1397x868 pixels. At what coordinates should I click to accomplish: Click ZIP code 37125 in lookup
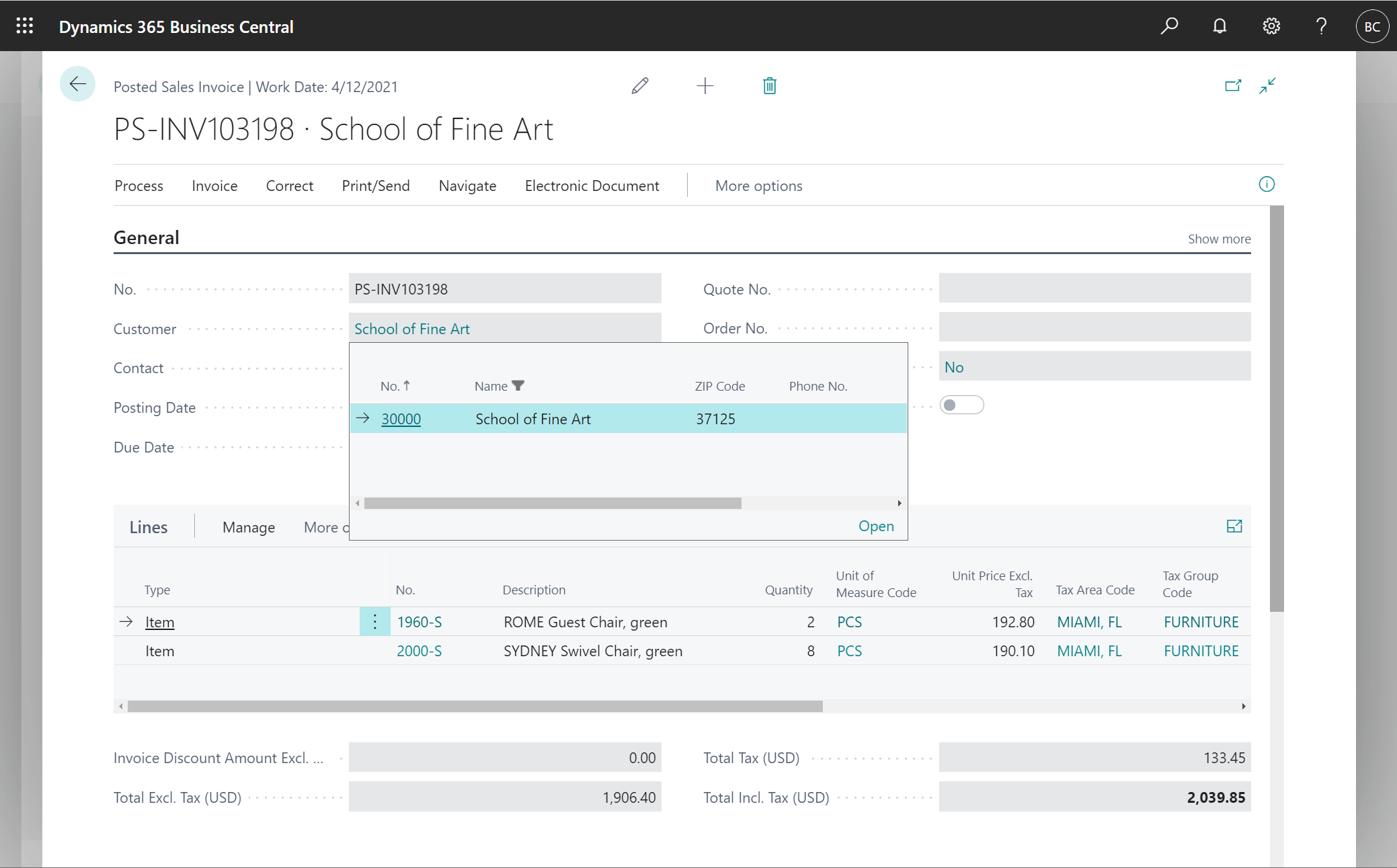[x=715, y=419]
